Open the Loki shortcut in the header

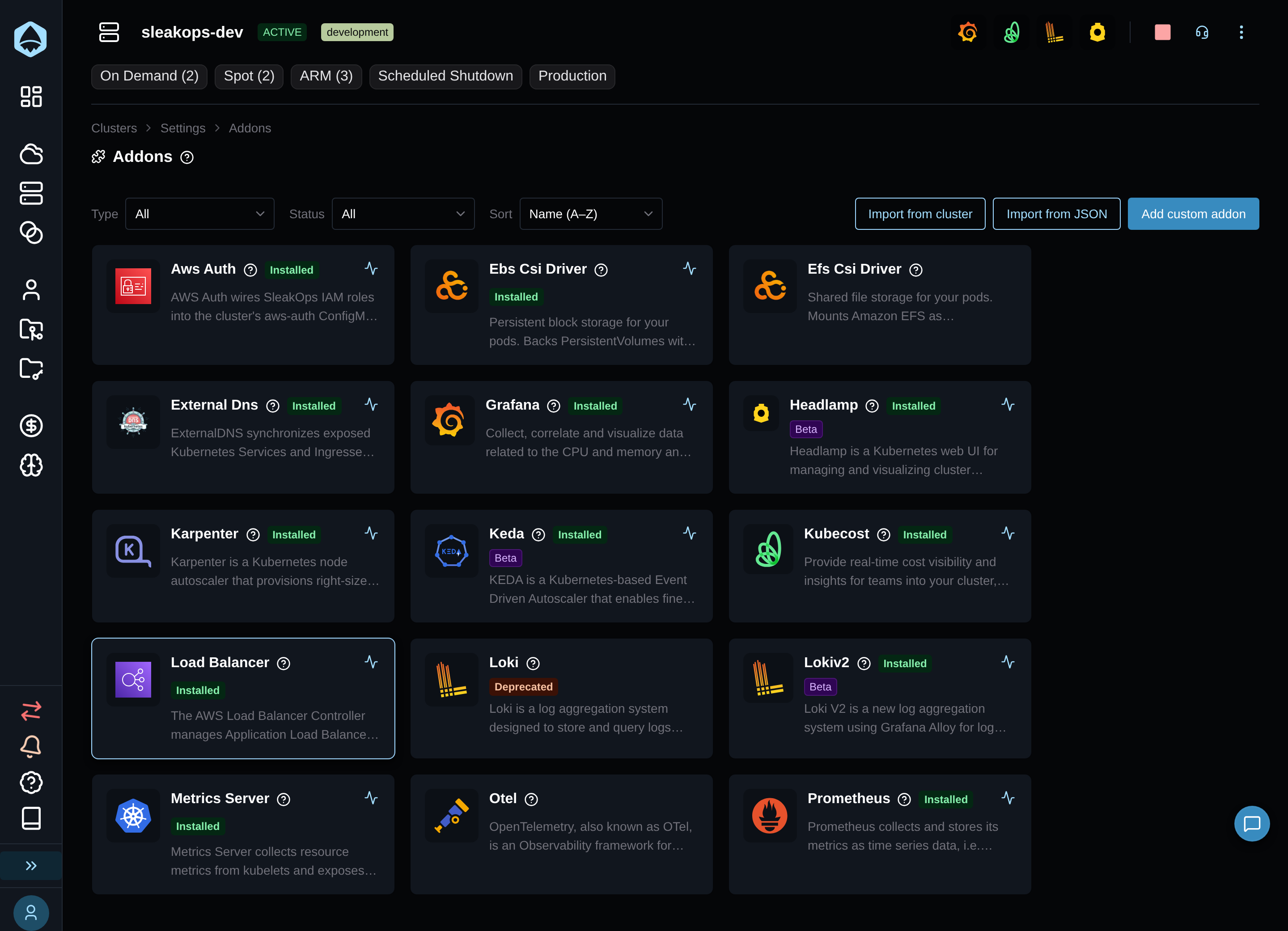click(1055, 32)
